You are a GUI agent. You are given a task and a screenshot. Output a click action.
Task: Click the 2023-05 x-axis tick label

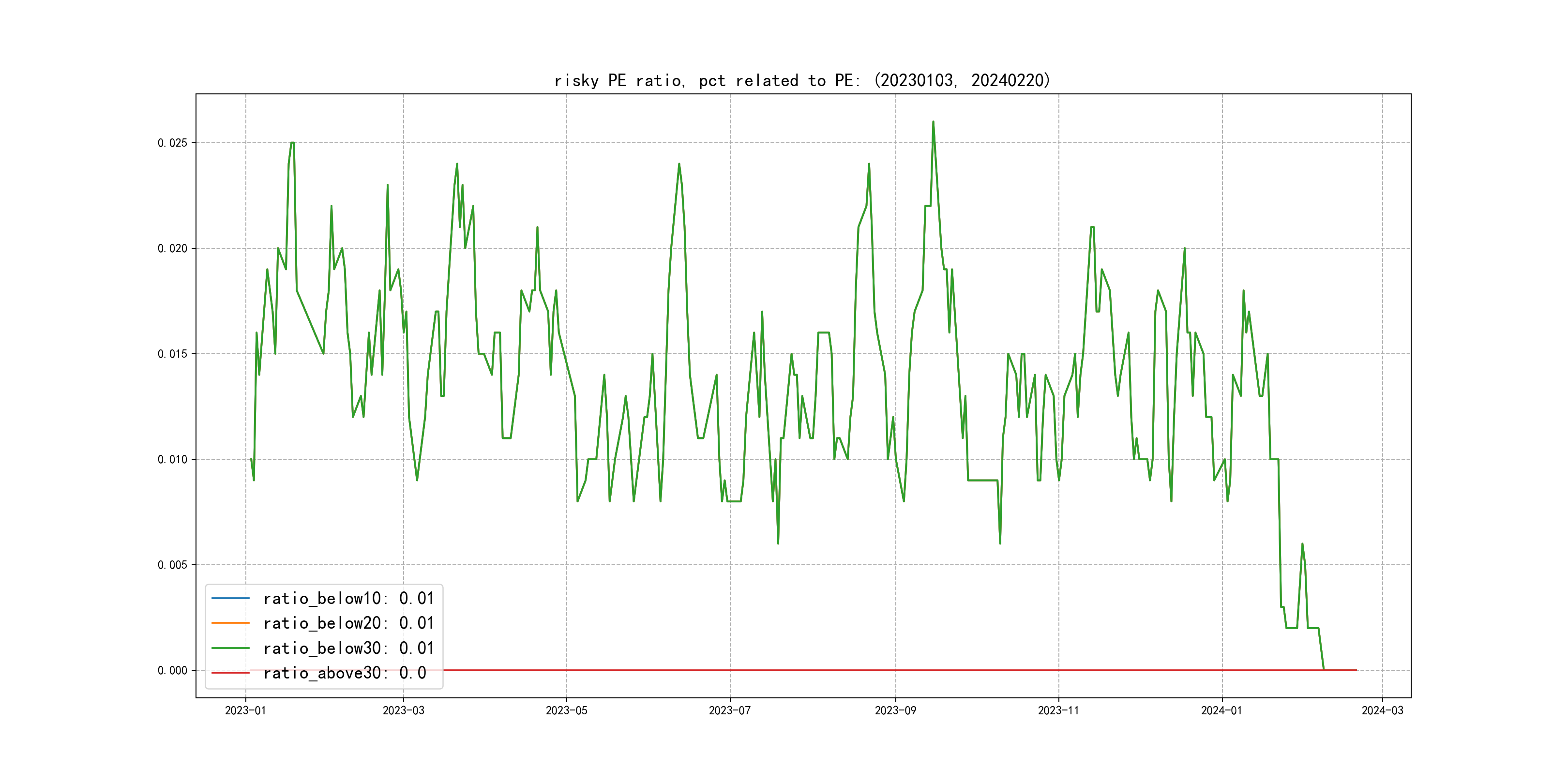[x=566, y=710]
